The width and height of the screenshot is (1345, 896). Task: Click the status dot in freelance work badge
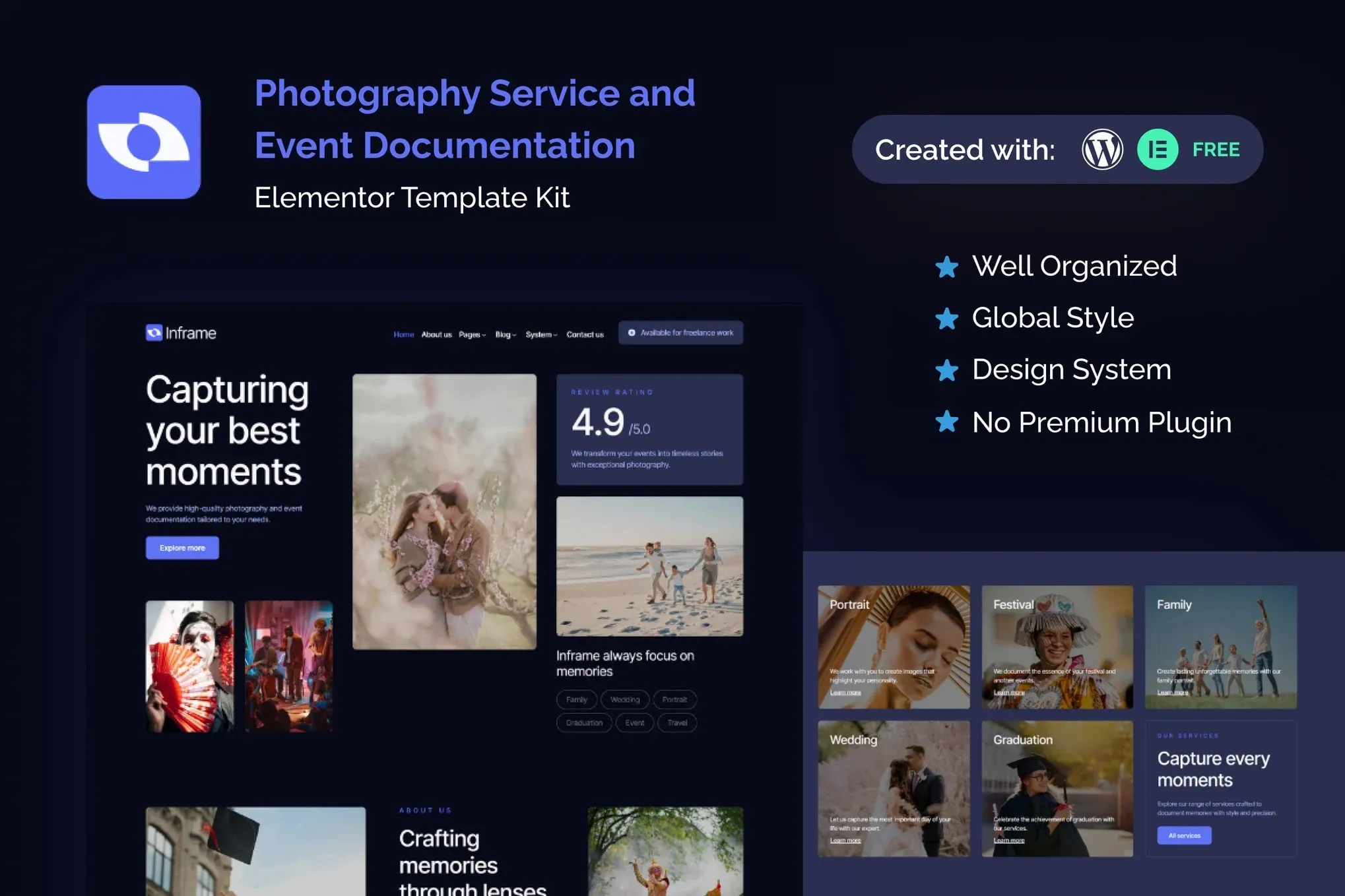[x=631, y=333]
